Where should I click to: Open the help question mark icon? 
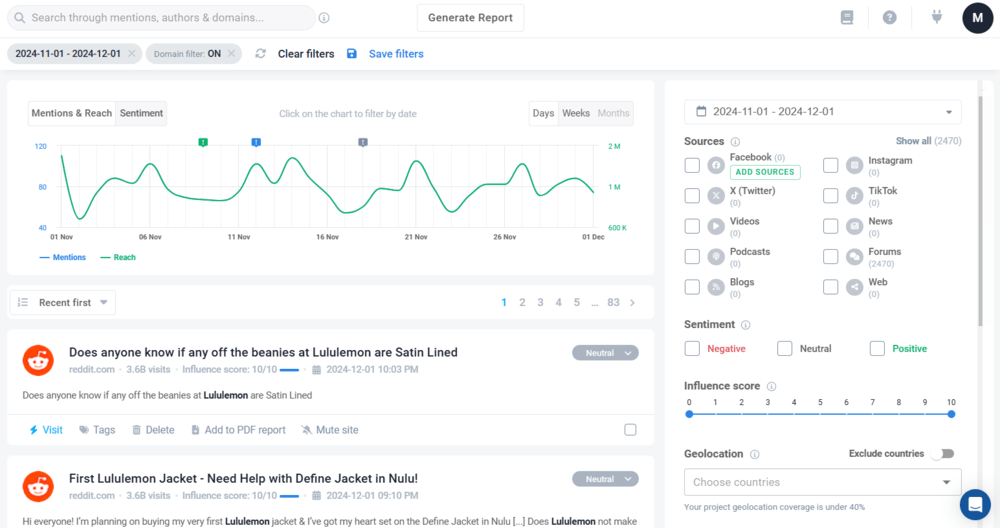coord(890,18)
